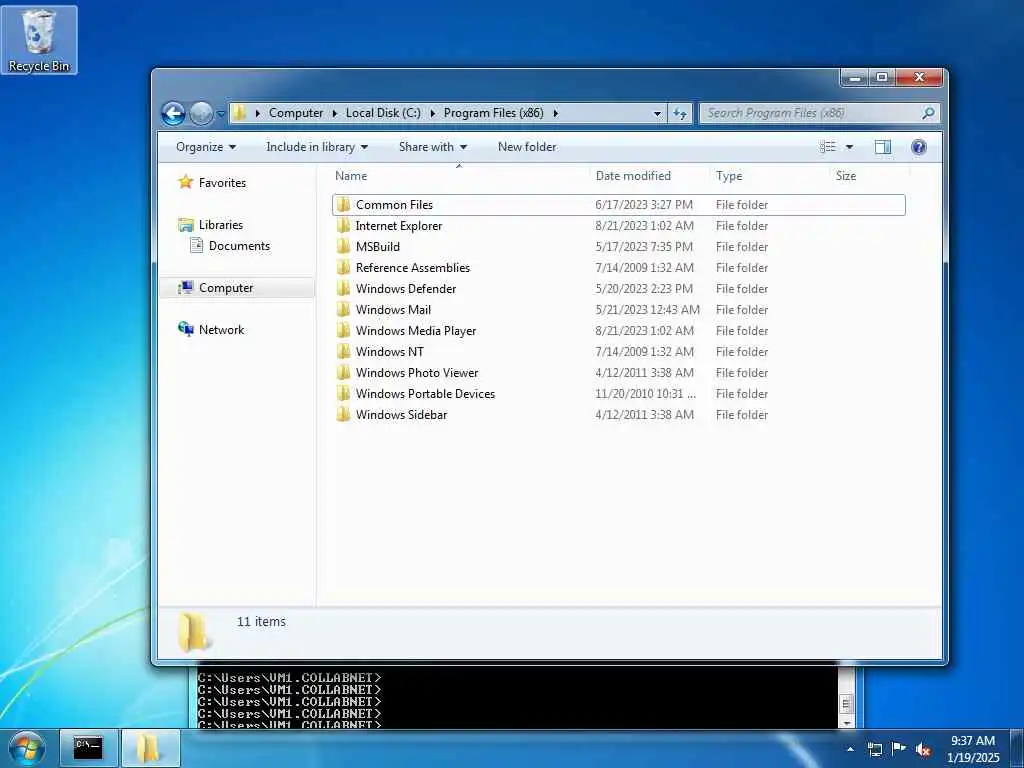The image size is (1024, 768).
Task: Click the New folder button
Action: [x=527, y=147]
